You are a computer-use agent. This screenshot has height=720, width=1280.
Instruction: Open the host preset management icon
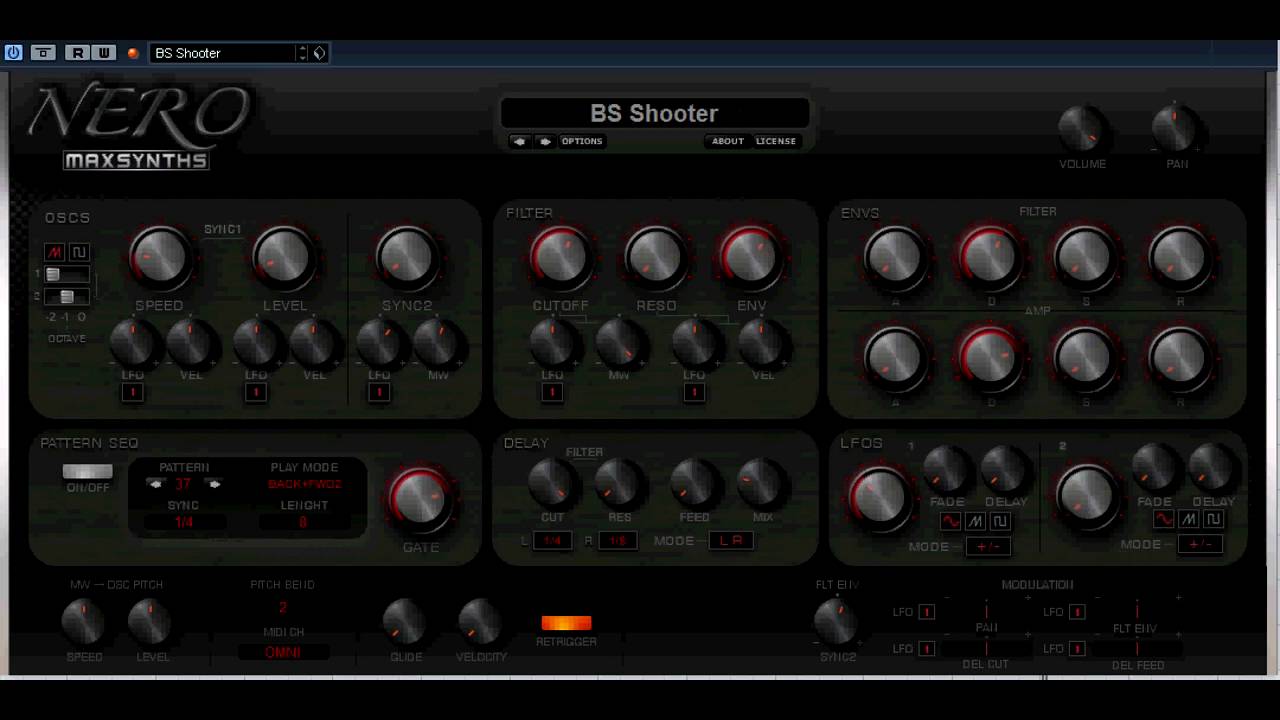320,53
